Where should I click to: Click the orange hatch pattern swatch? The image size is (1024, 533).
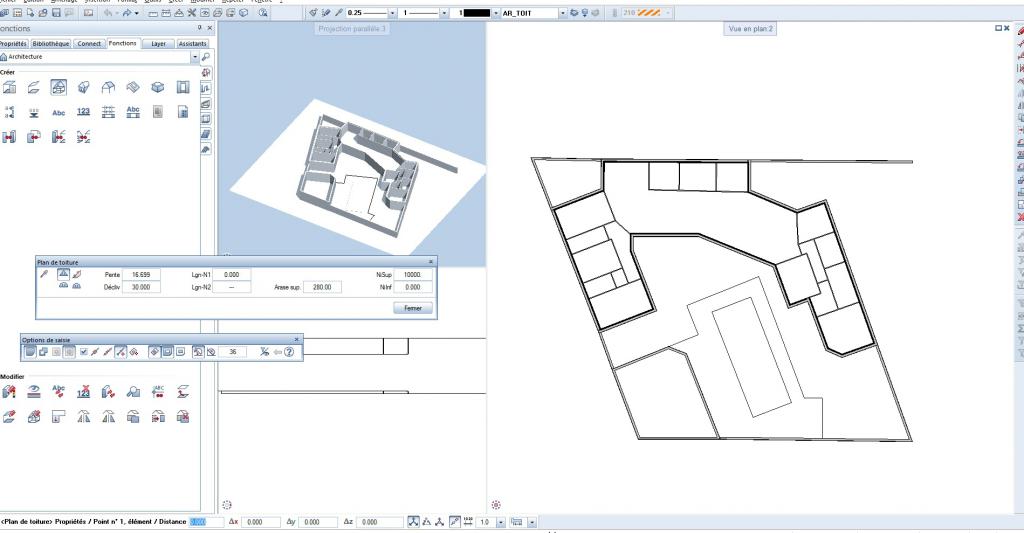pos(648,13)
